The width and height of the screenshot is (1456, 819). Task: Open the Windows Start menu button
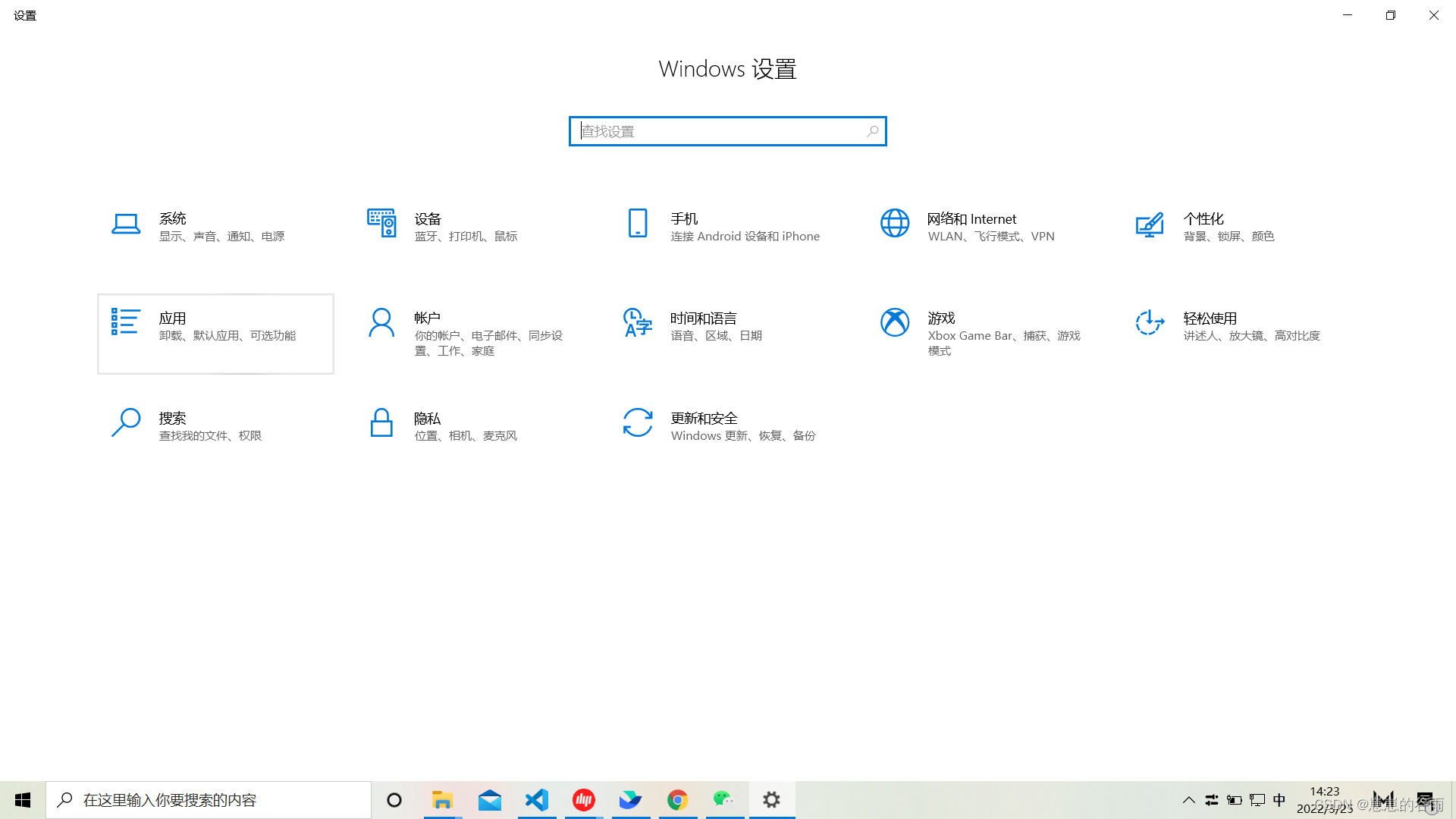tap(23, 800)
